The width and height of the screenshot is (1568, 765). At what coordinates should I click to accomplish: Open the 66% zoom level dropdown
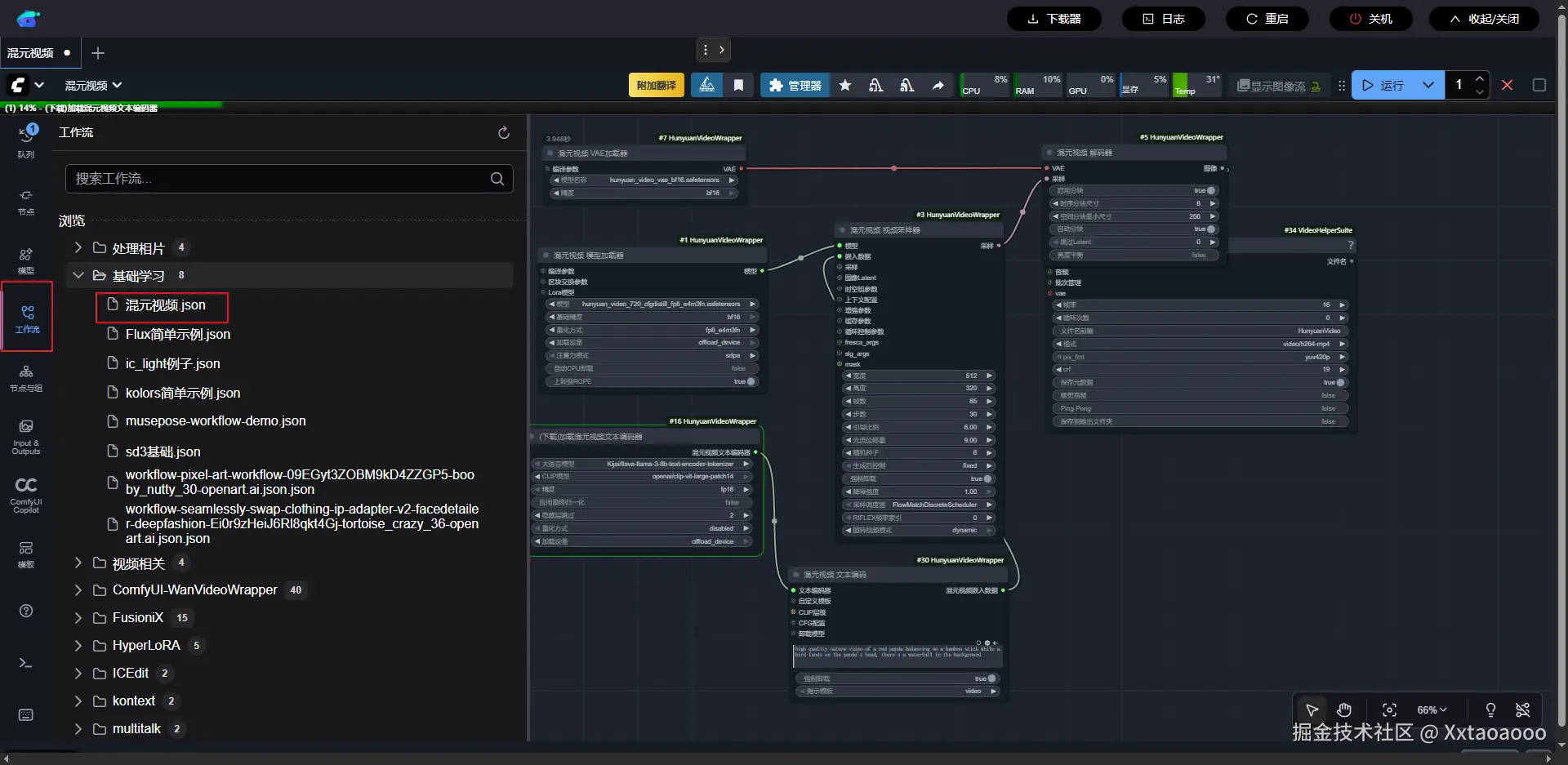(x=1432, y=709)
